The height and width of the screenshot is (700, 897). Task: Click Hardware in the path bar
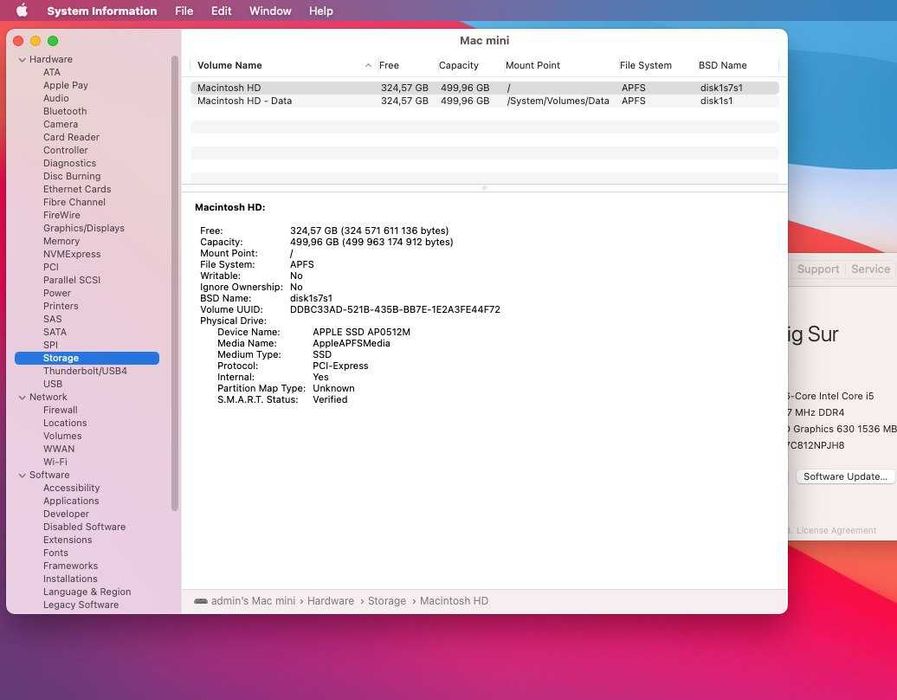331,601
